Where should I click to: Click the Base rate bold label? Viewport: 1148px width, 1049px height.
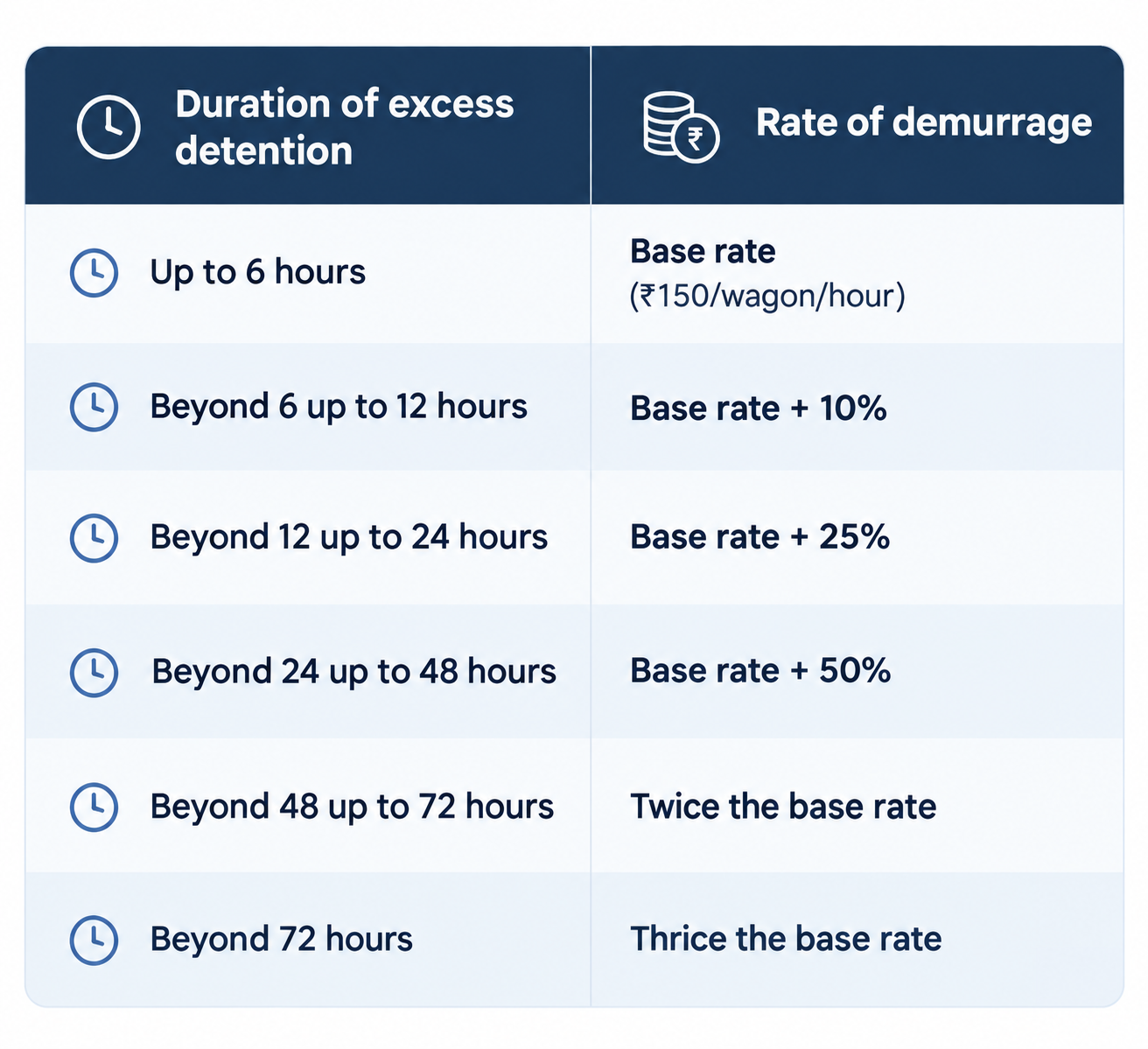(x=703, y=252)
